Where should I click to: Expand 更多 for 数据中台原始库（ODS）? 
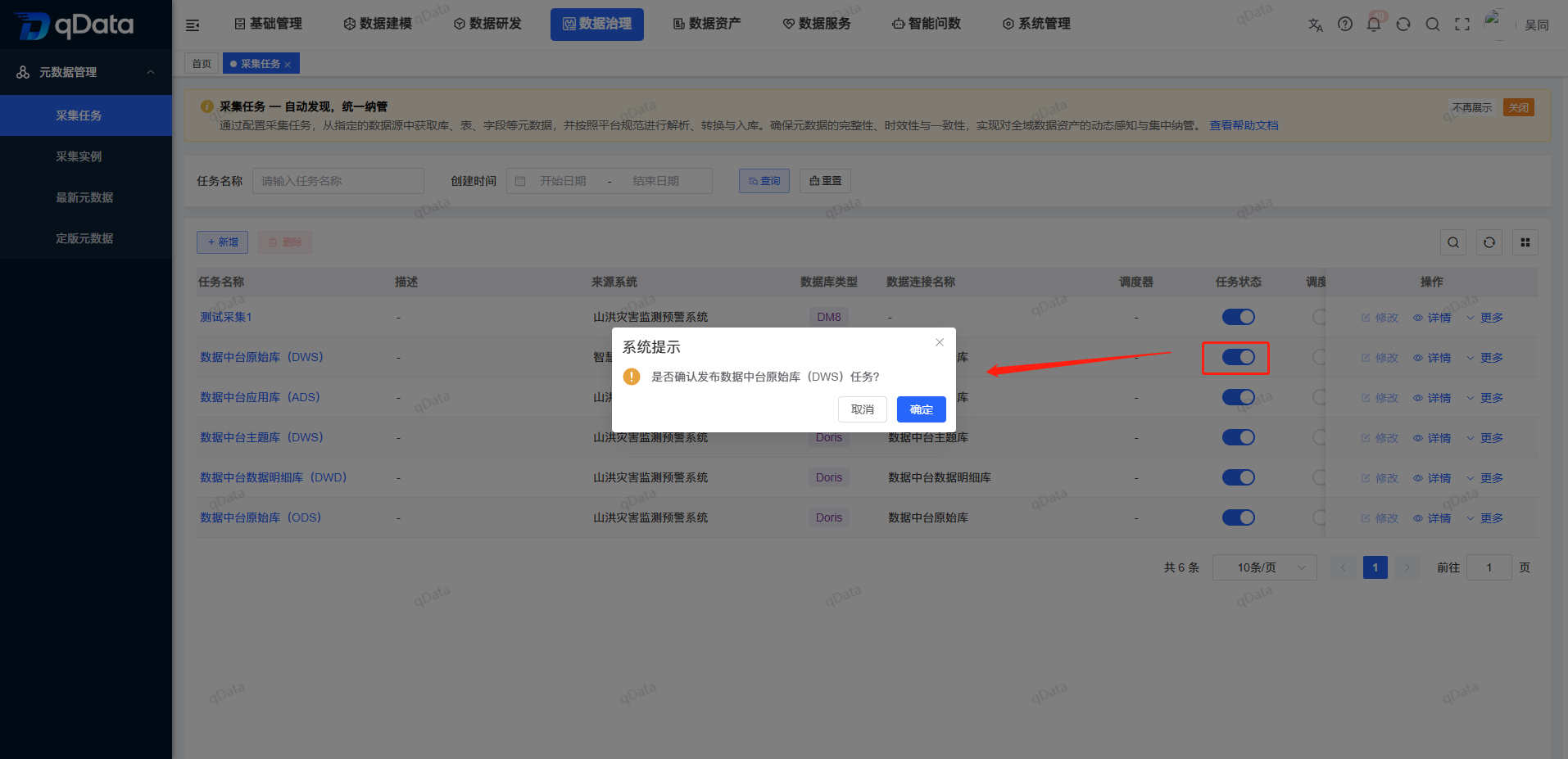click(1484, 518)
